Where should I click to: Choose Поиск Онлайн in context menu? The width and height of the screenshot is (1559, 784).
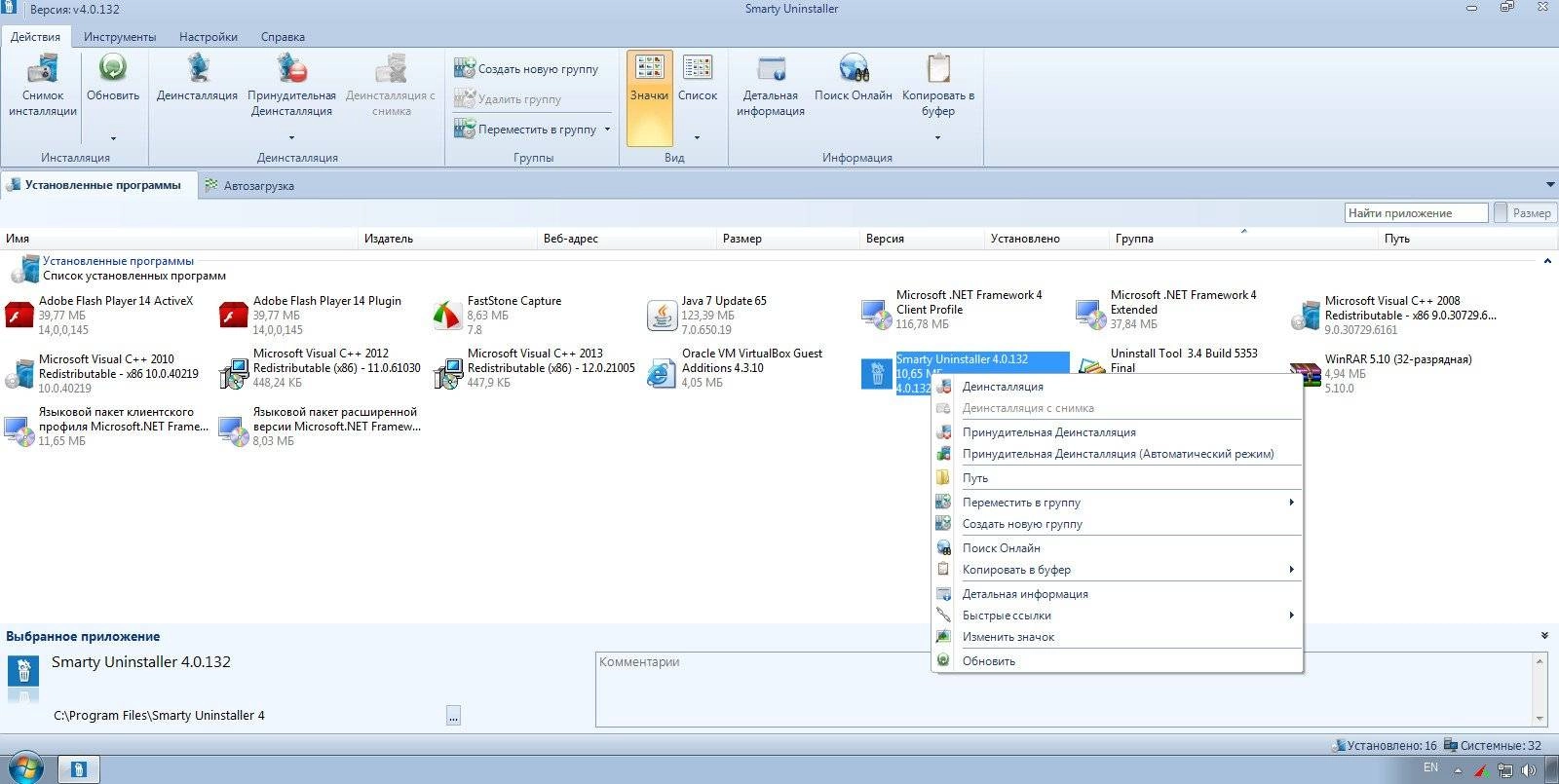click(1118, 548)
